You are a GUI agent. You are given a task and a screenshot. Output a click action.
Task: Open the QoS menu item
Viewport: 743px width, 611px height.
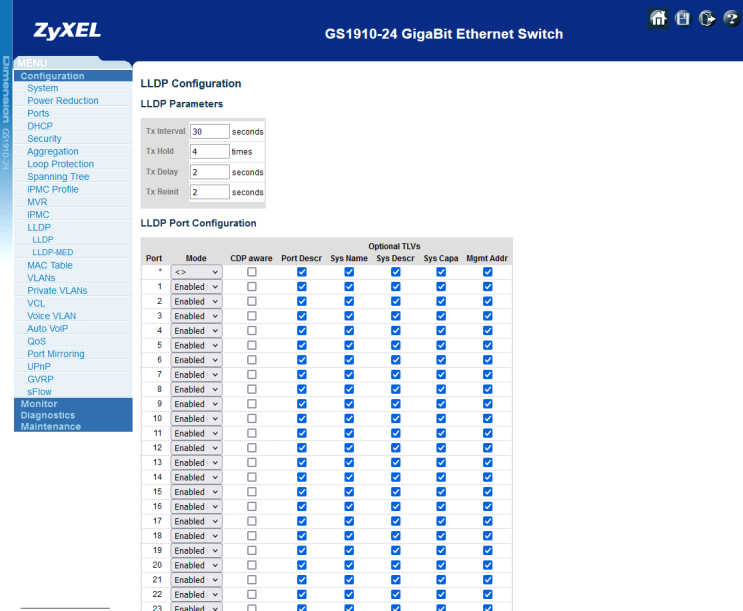[36, 341]
